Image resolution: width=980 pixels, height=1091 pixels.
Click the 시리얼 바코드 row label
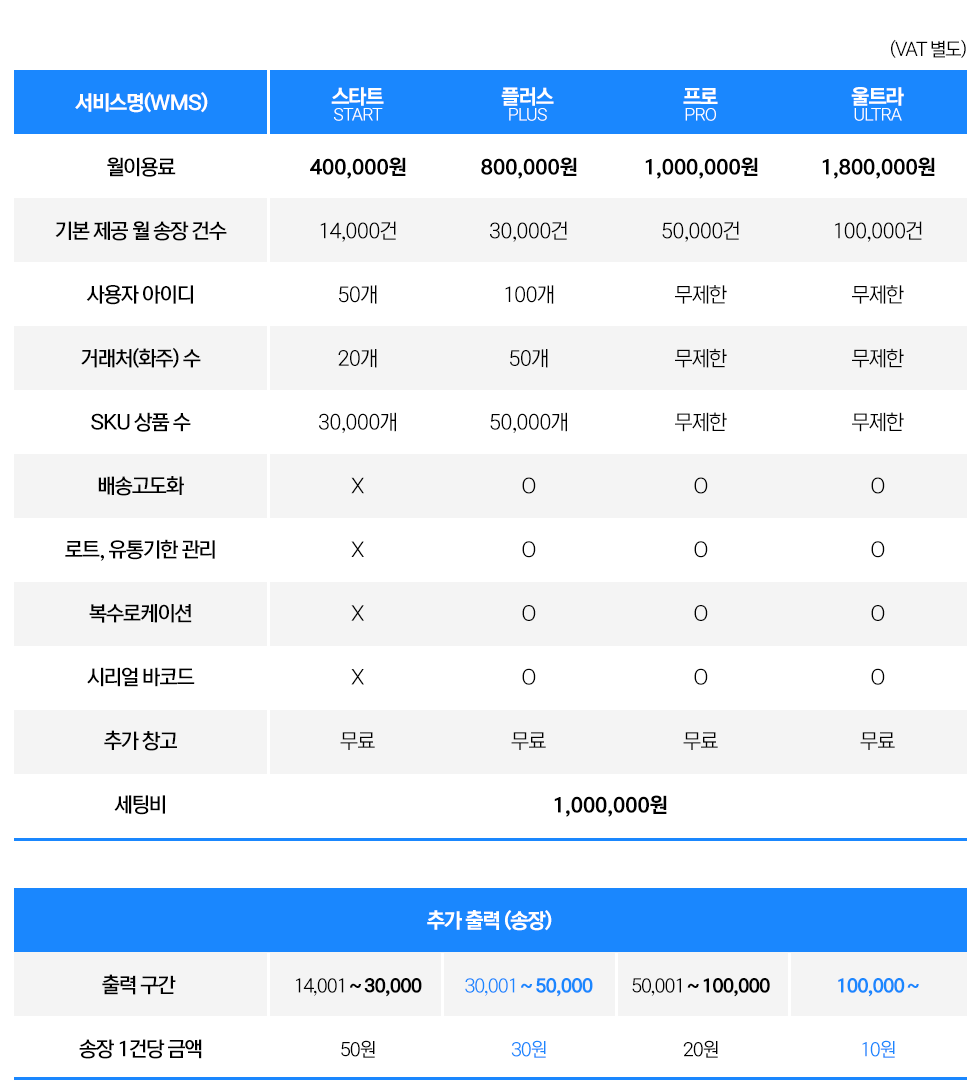coord(141,677)
